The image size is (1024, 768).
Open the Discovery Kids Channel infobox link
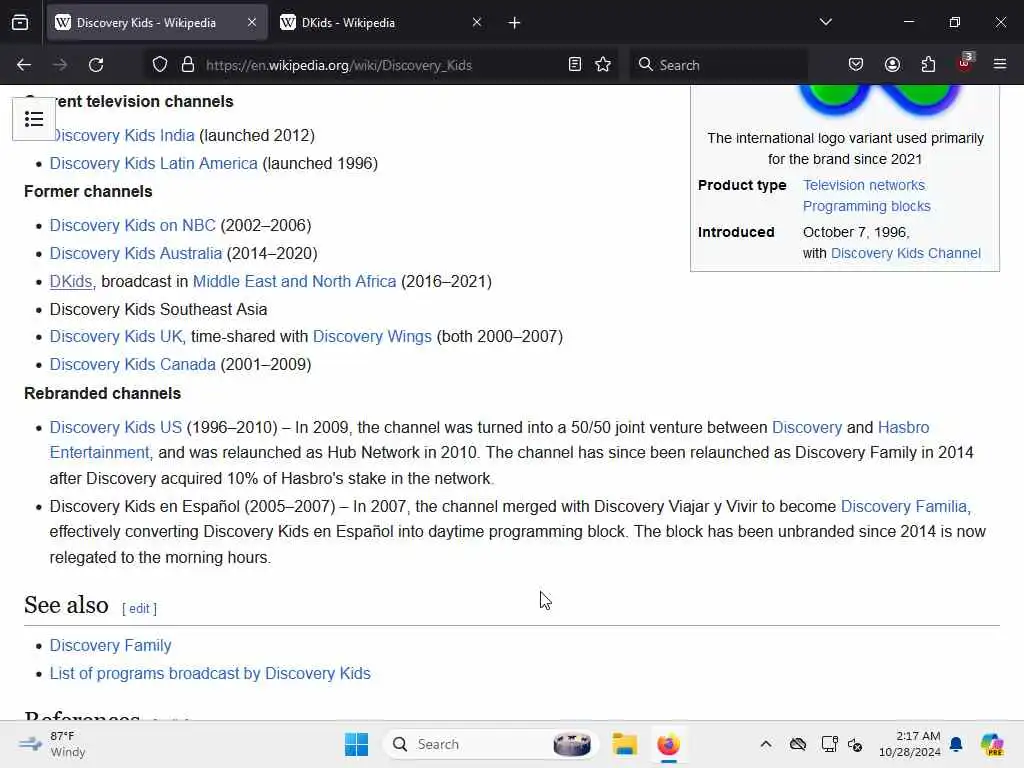click(x=906, y=253)
